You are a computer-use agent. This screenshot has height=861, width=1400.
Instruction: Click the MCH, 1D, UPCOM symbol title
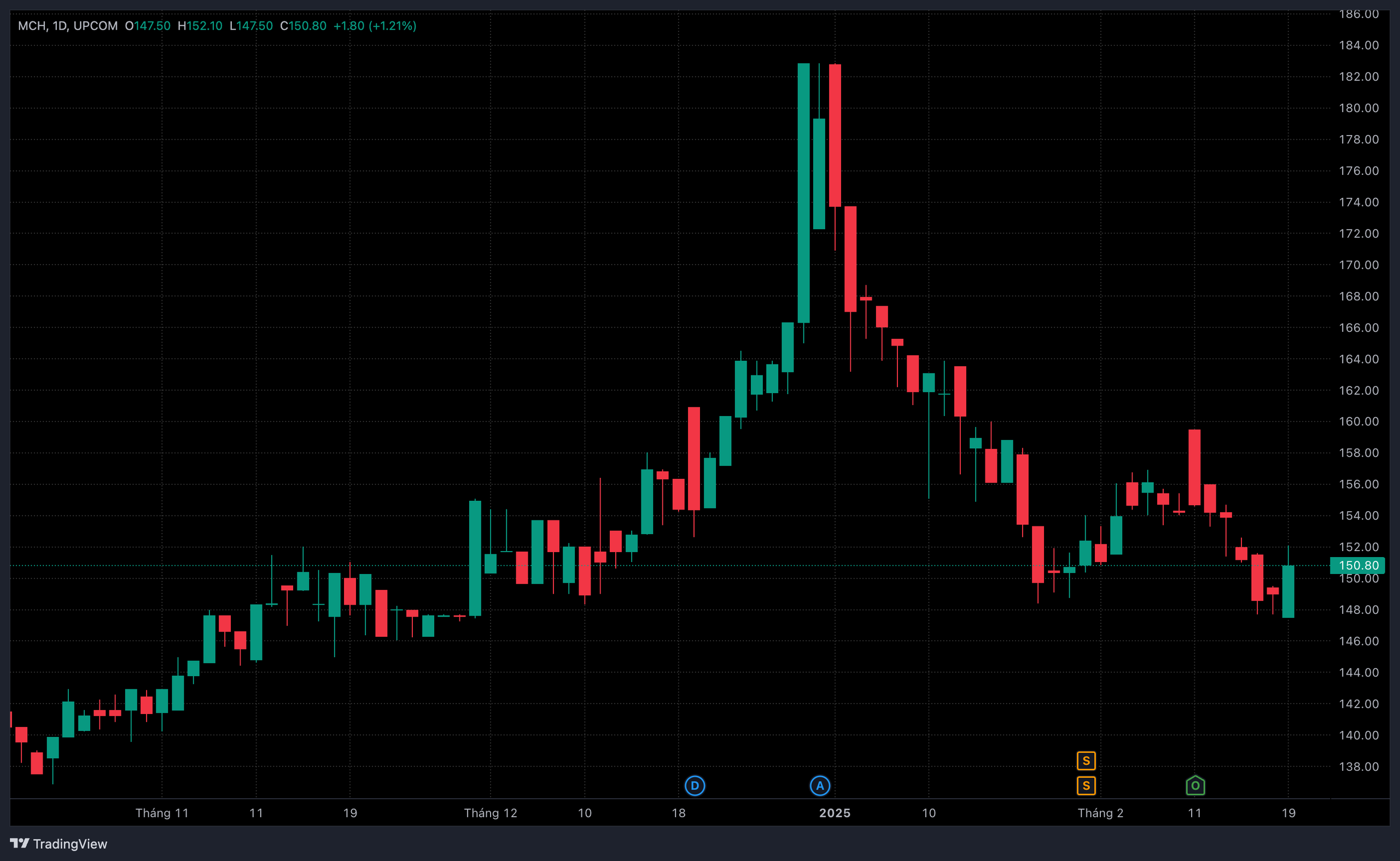click(68, 26)
